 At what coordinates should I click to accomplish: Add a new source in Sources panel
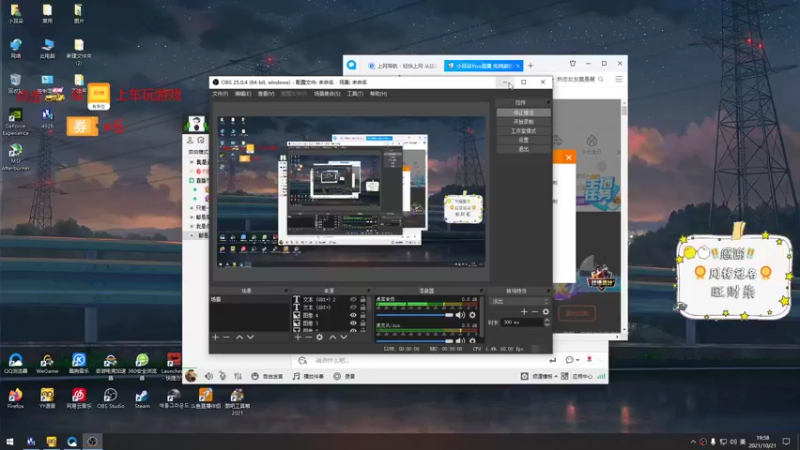point(297,337)
